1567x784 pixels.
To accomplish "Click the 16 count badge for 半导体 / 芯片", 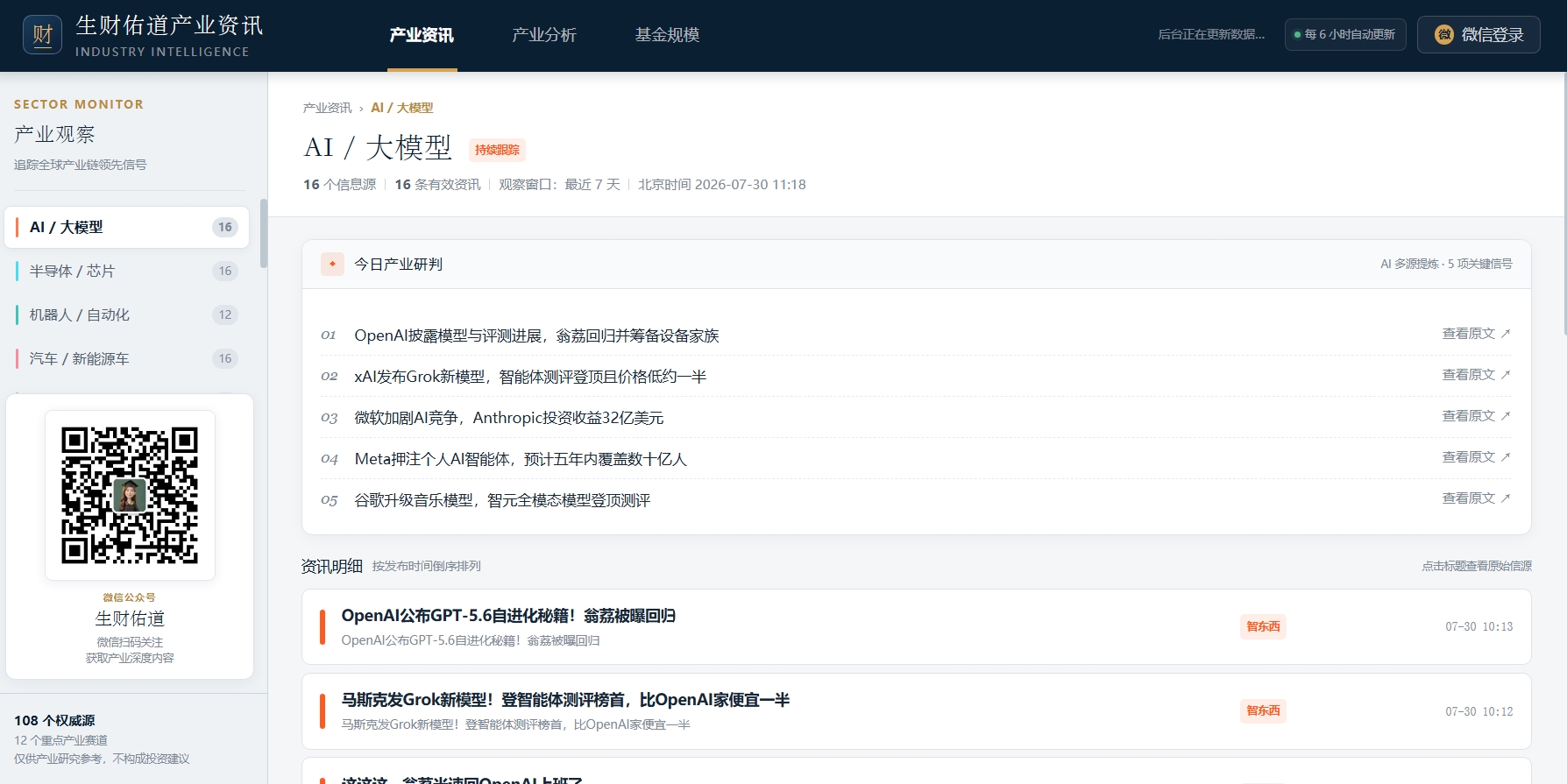I will coord(225,271).
